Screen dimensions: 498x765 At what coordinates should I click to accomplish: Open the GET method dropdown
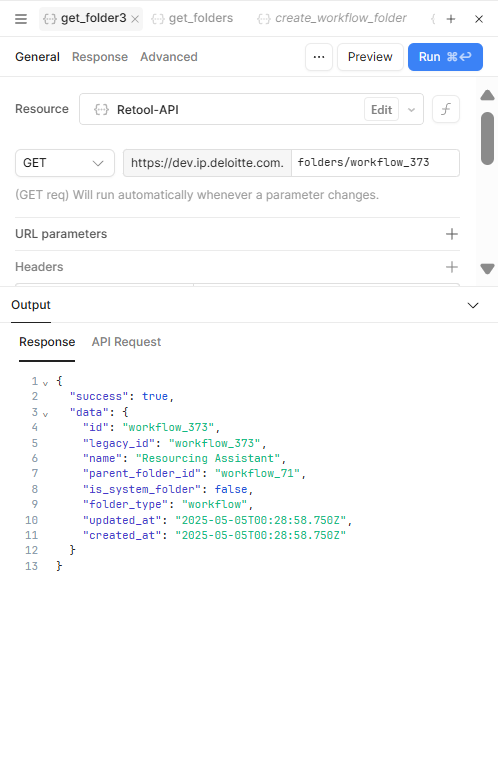65,163
